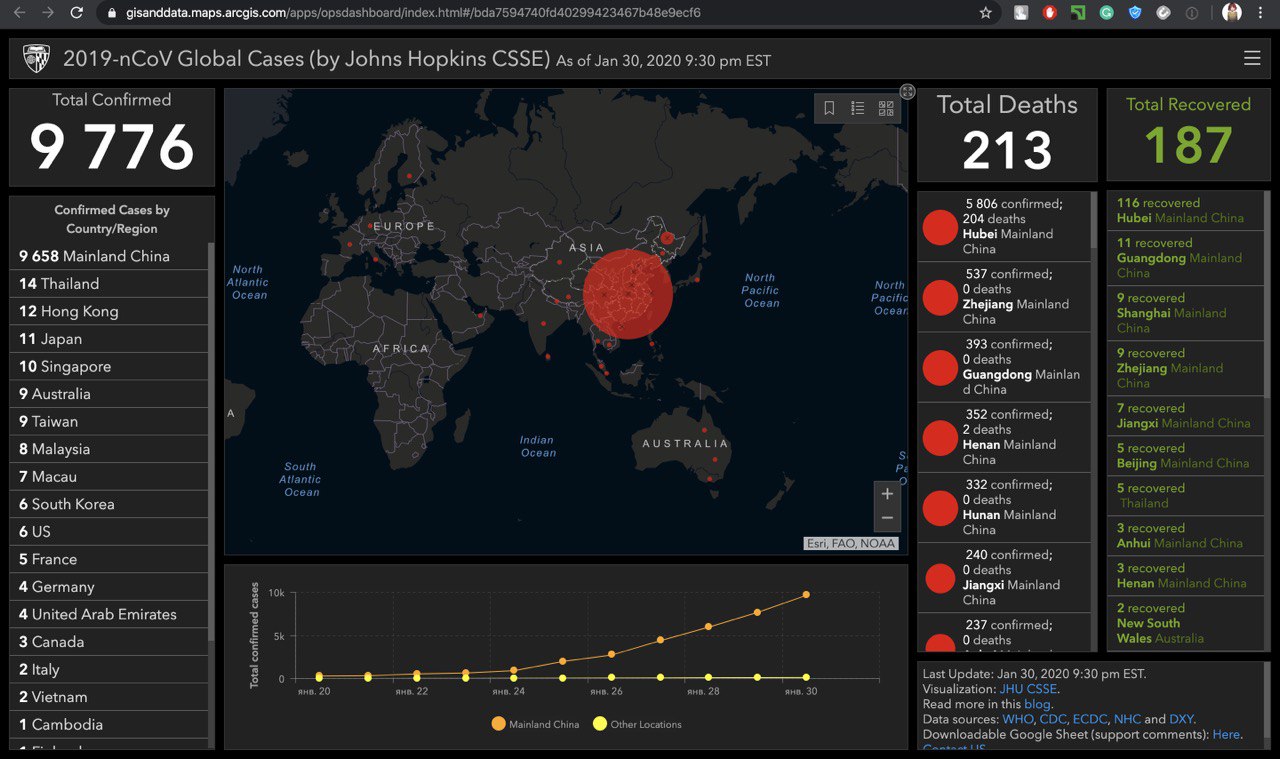Image resolution: width=1280 pixels, height=759 pixels.
Task: Click the blue shield extension icon
Action: point(1135,13)
